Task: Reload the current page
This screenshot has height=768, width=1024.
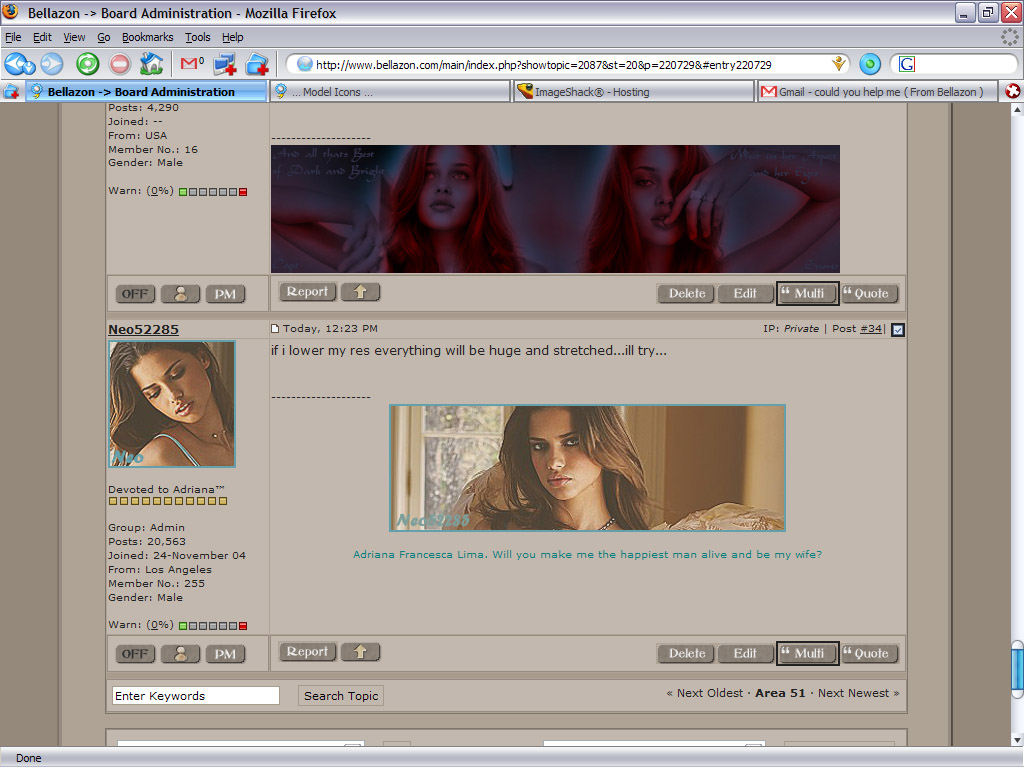Action: tap(88, 64)
